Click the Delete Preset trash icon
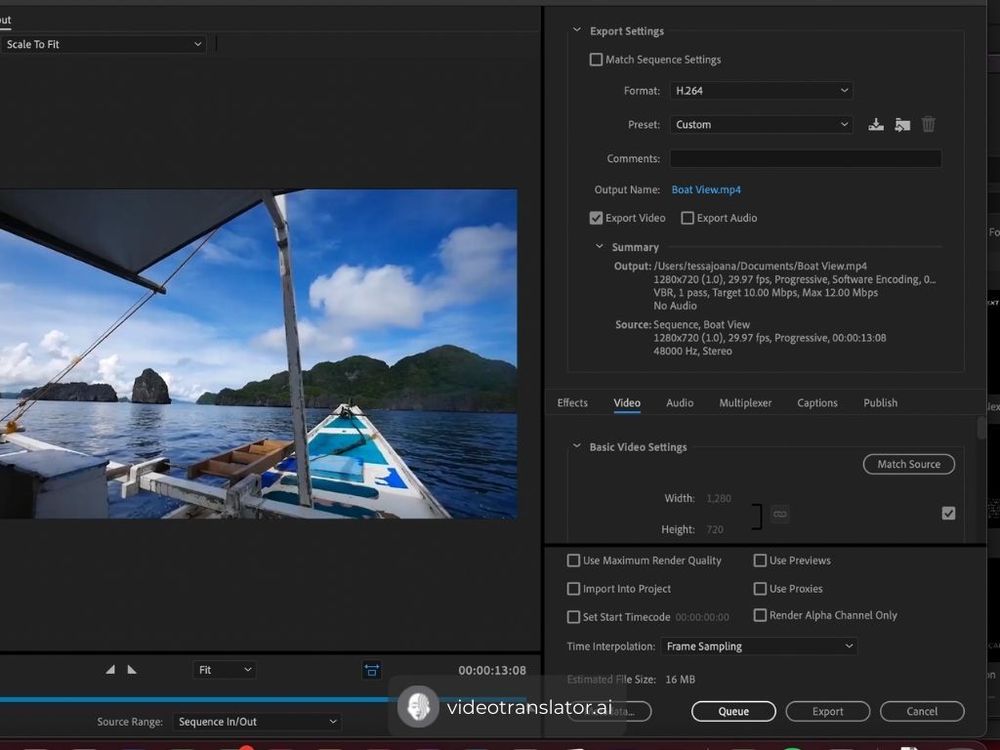 (x=928, y=125)
